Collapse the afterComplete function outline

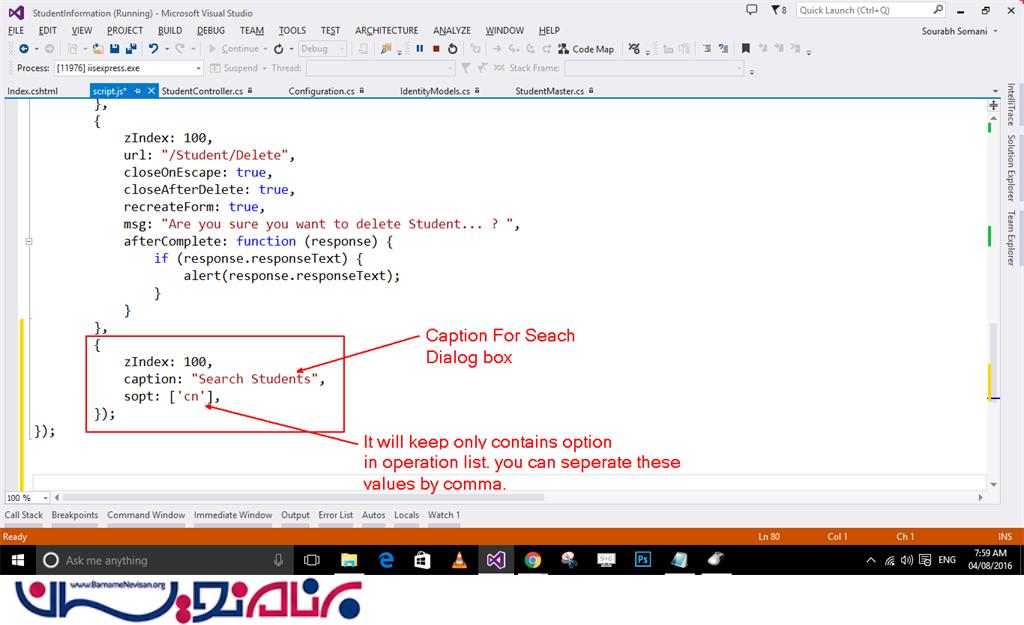pos(29,241)
